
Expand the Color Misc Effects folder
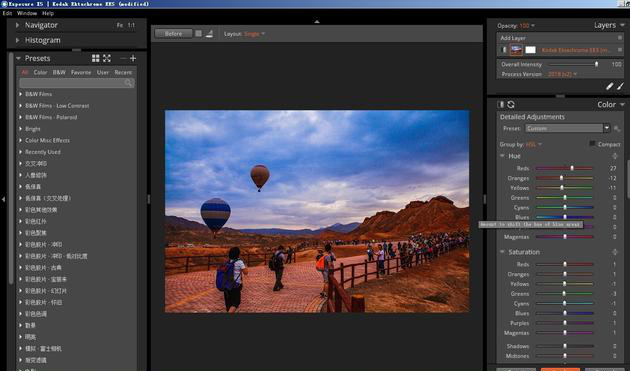20,140
